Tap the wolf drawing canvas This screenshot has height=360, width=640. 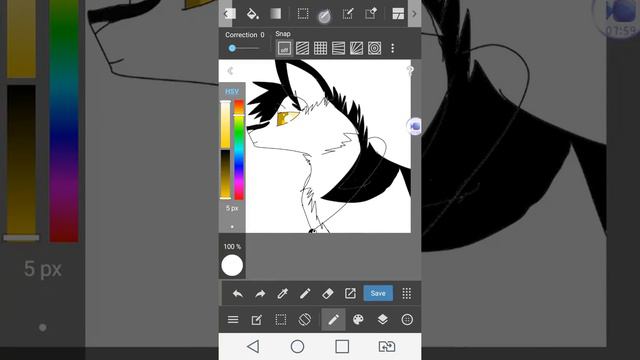coord(328,147)
